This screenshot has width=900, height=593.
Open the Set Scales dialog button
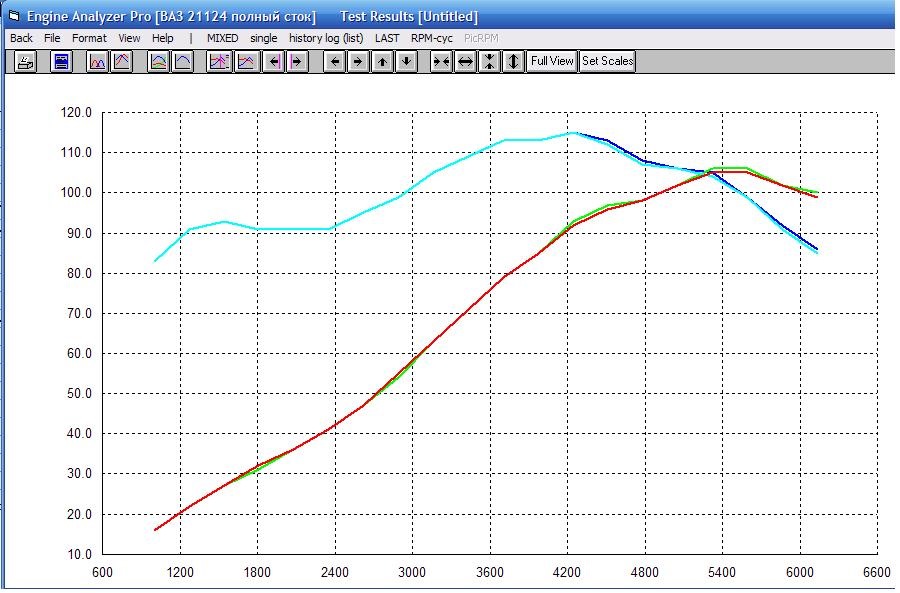coord(607,61)
